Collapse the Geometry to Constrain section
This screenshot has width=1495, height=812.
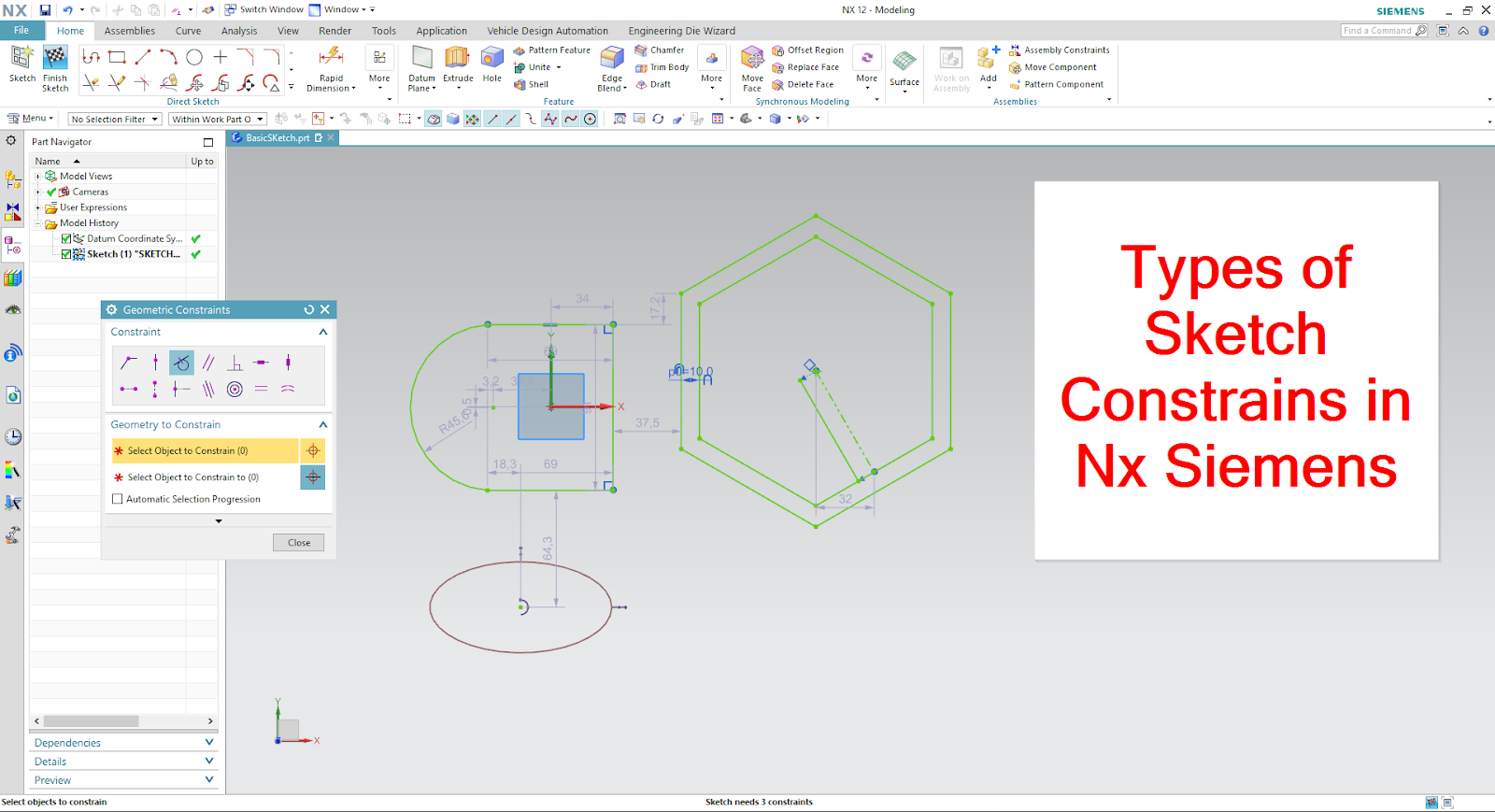[323, 424]
